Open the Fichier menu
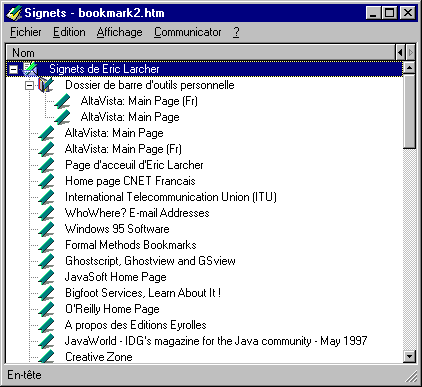 pyautogui.click(x=26, y=32)
